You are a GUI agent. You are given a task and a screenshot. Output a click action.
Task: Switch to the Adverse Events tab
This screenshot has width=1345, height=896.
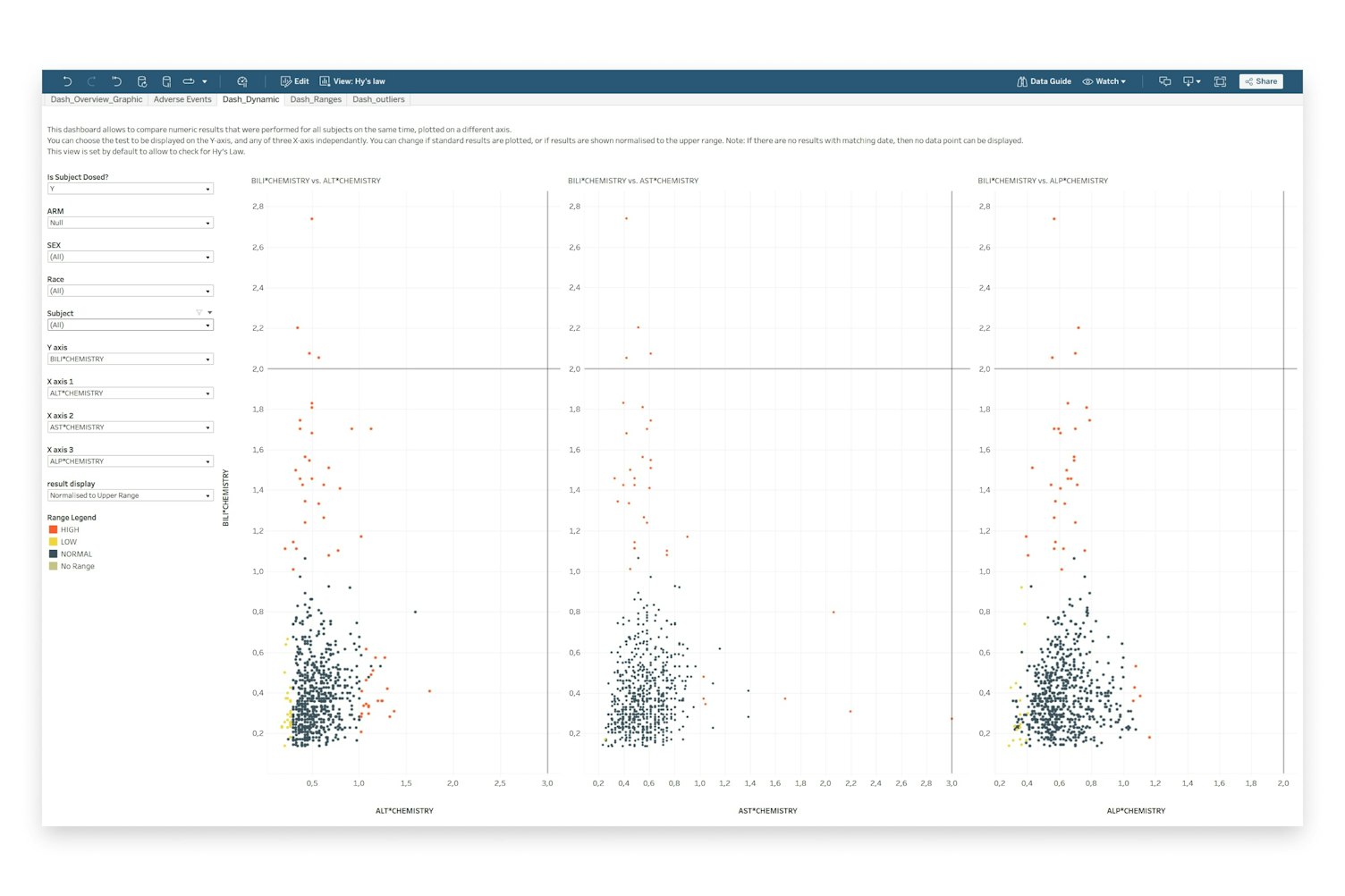click(x=182, y=99)
